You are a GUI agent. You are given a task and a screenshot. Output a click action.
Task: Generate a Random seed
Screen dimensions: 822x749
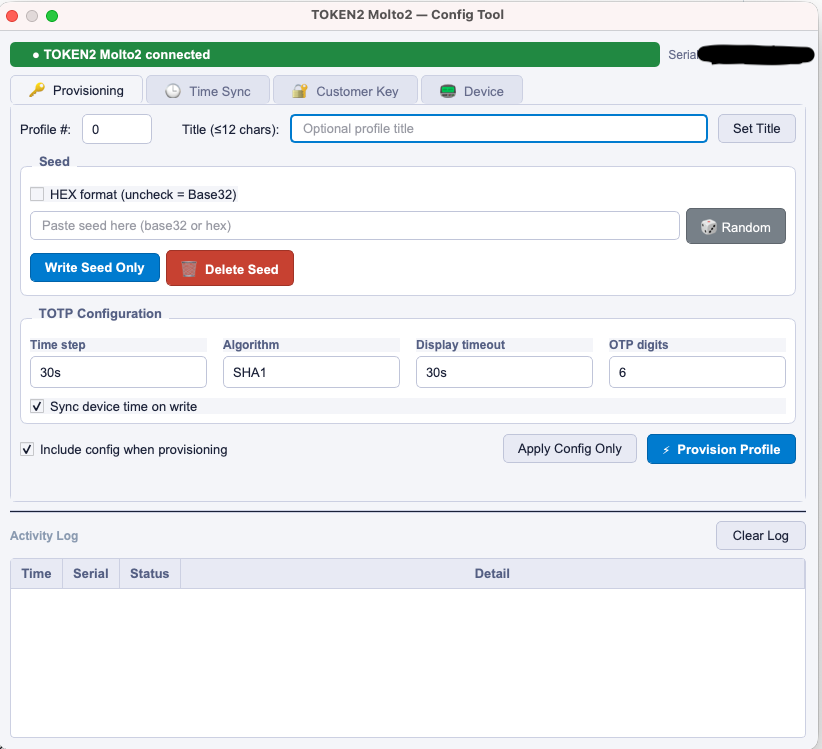pos(736,226)
